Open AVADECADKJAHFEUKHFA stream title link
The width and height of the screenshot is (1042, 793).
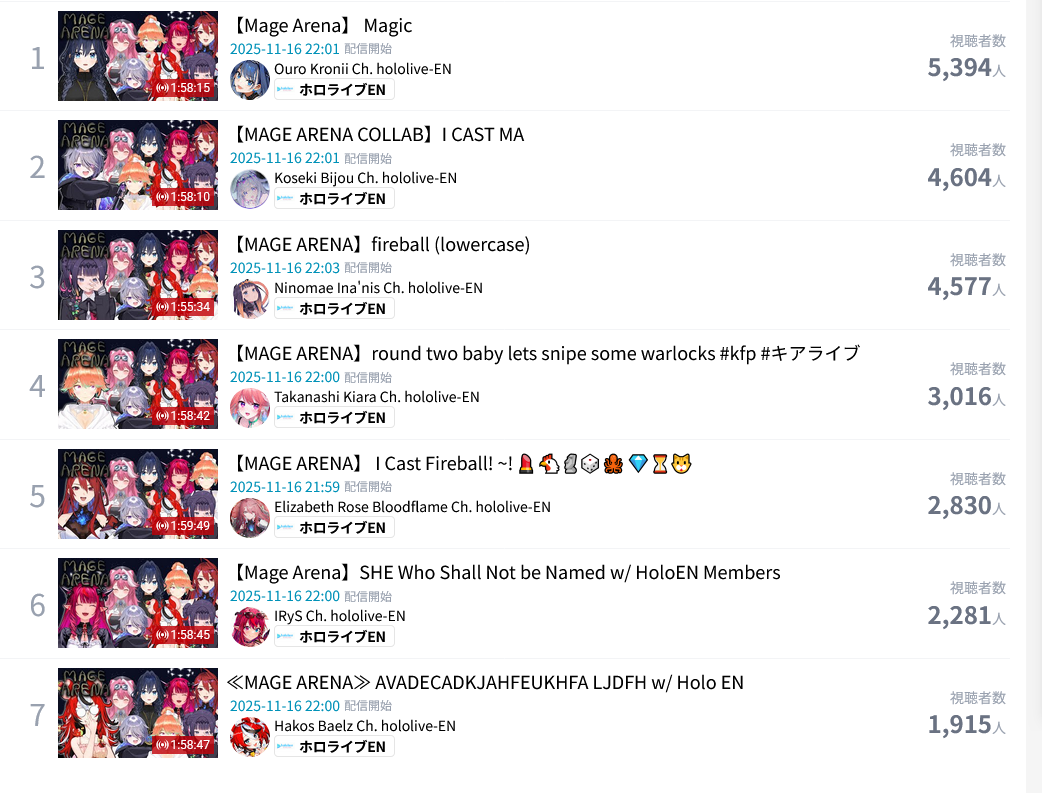[x=485, y=683]
